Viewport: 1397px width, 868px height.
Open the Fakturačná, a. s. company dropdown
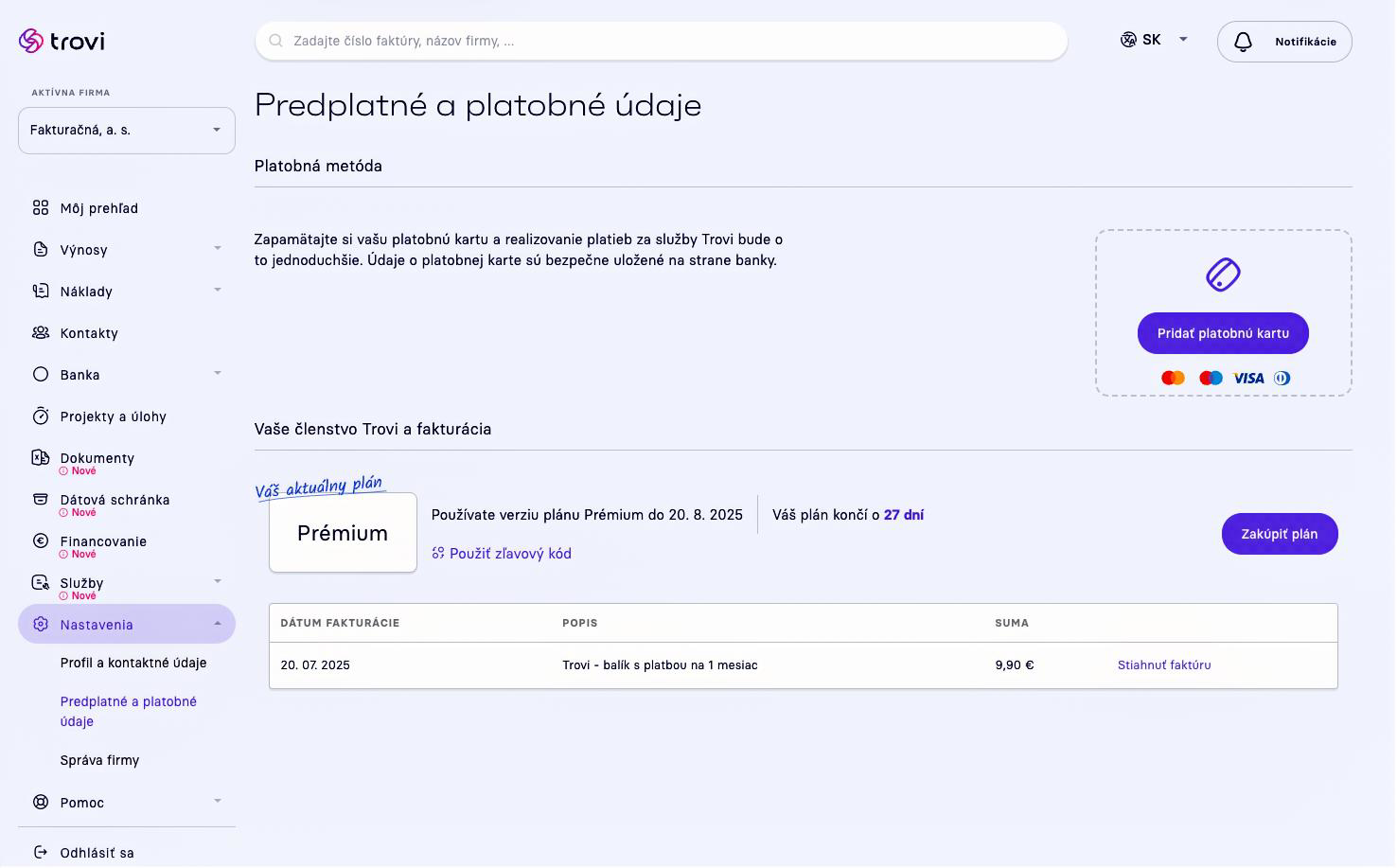[x=127, y=131]
